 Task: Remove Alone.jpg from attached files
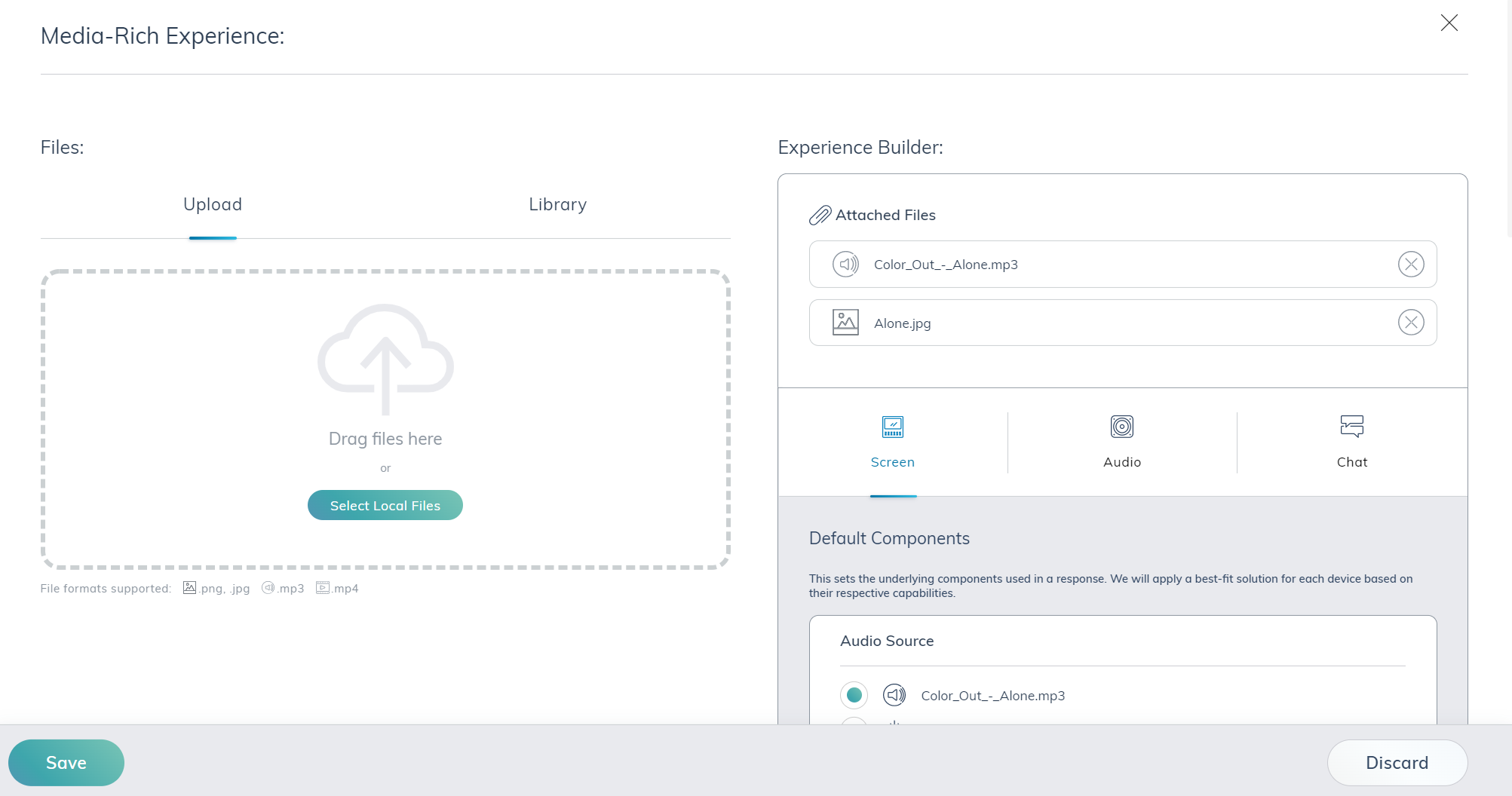(x=1411, y=323)
